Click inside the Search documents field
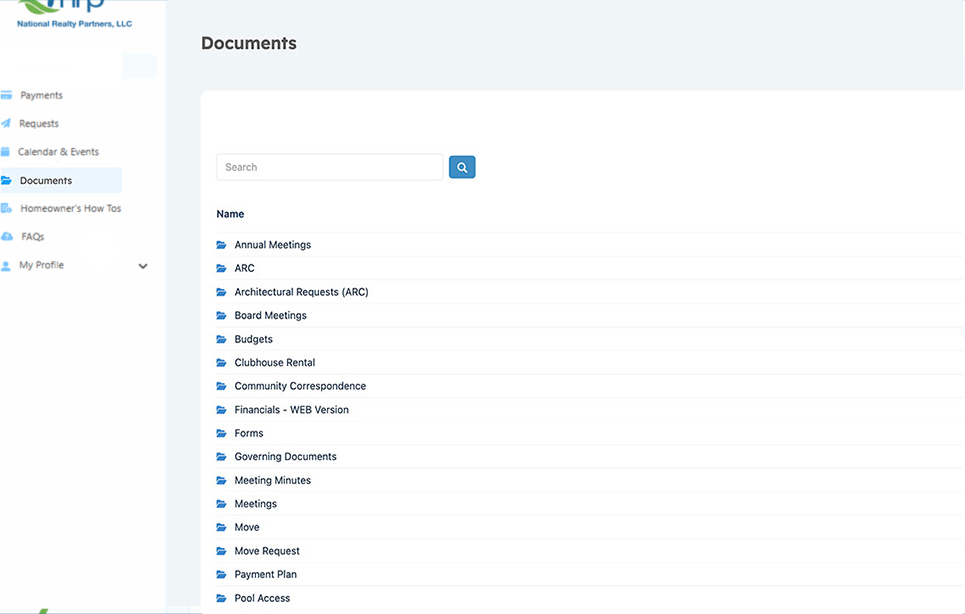Screen dimensions: 965x614 [330, 166]
